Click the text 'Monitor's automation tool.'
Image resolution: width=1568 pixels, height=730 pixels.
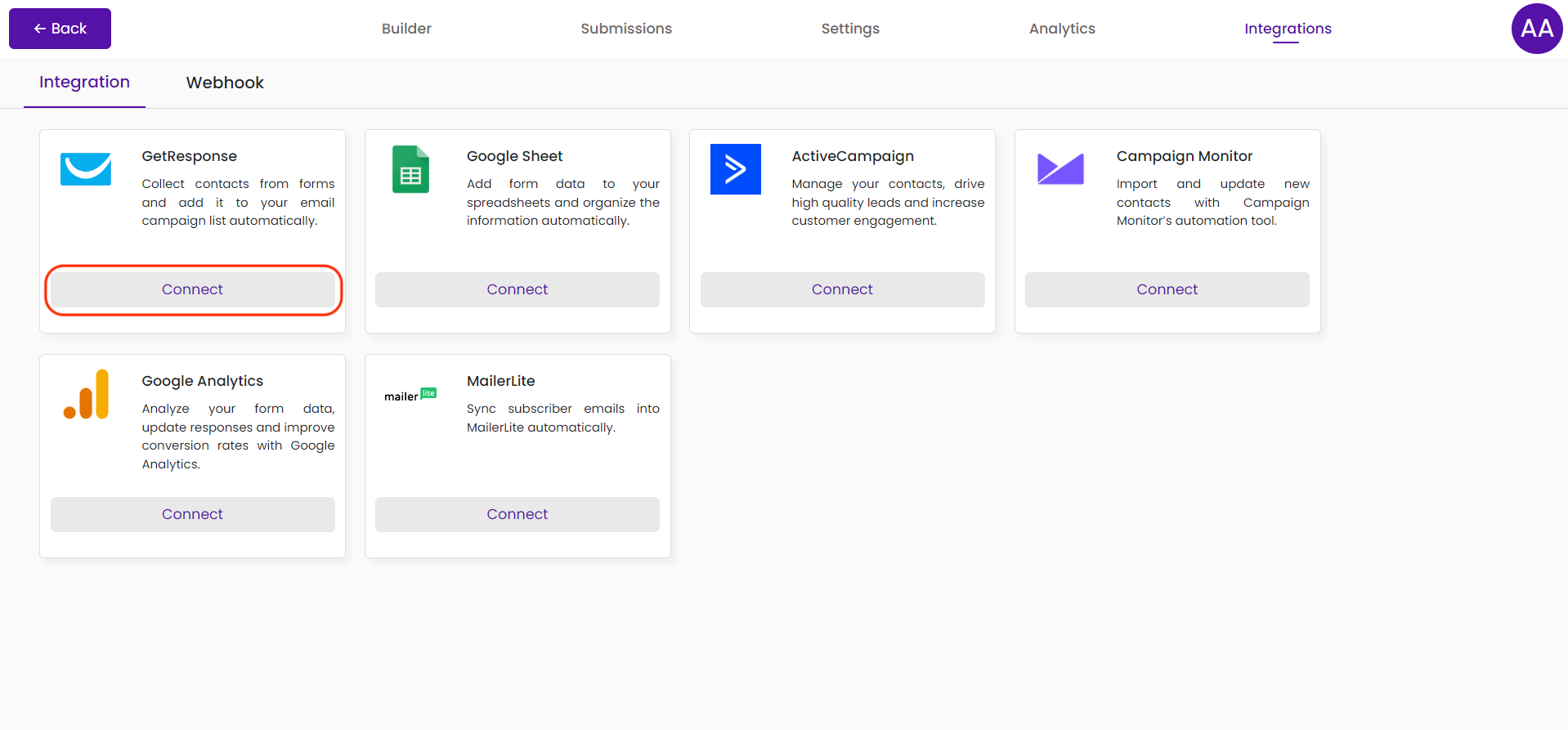pos(1197,221)
